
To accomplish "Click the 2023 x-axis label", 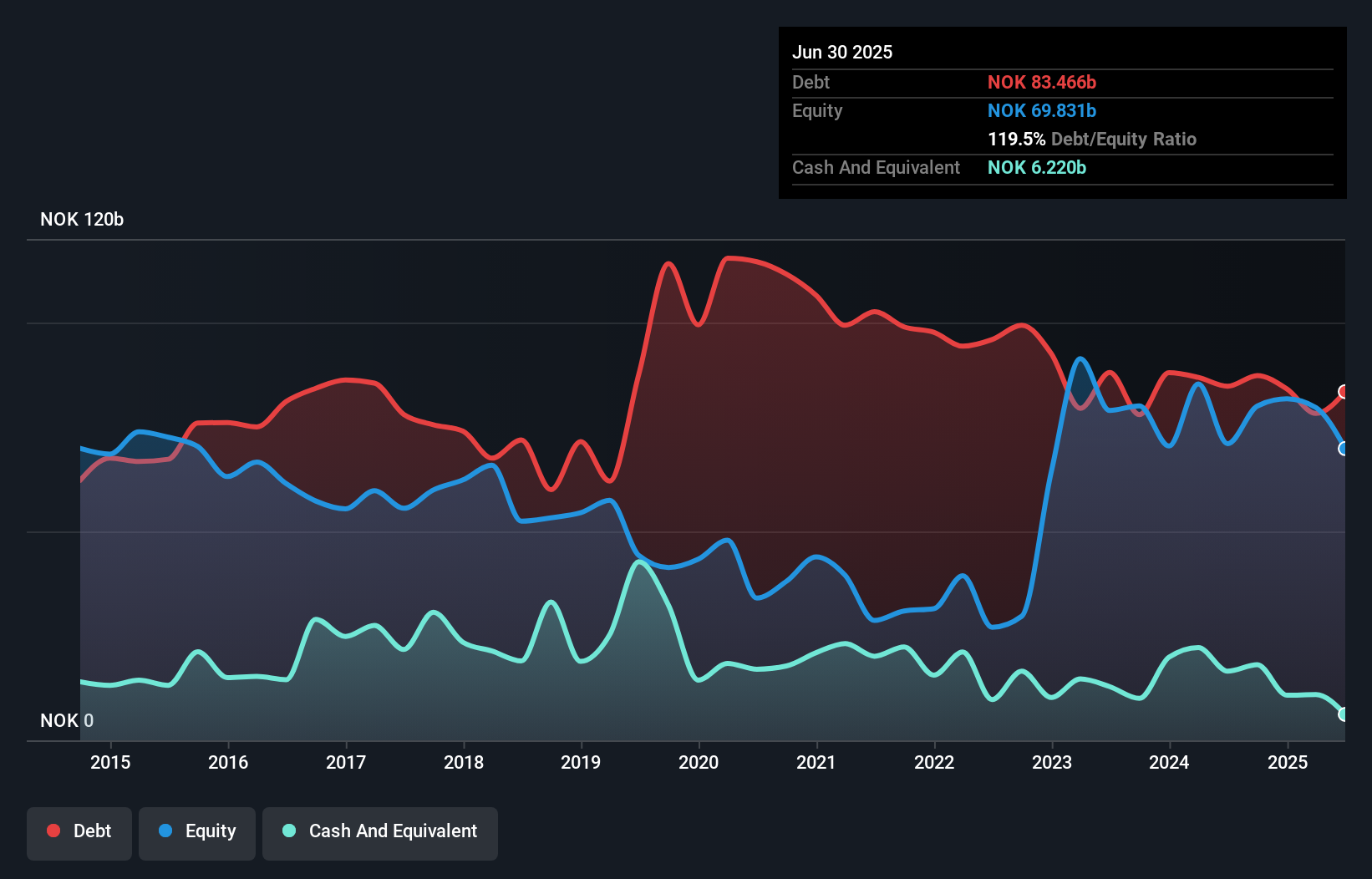I will [x=1051, y=762].
